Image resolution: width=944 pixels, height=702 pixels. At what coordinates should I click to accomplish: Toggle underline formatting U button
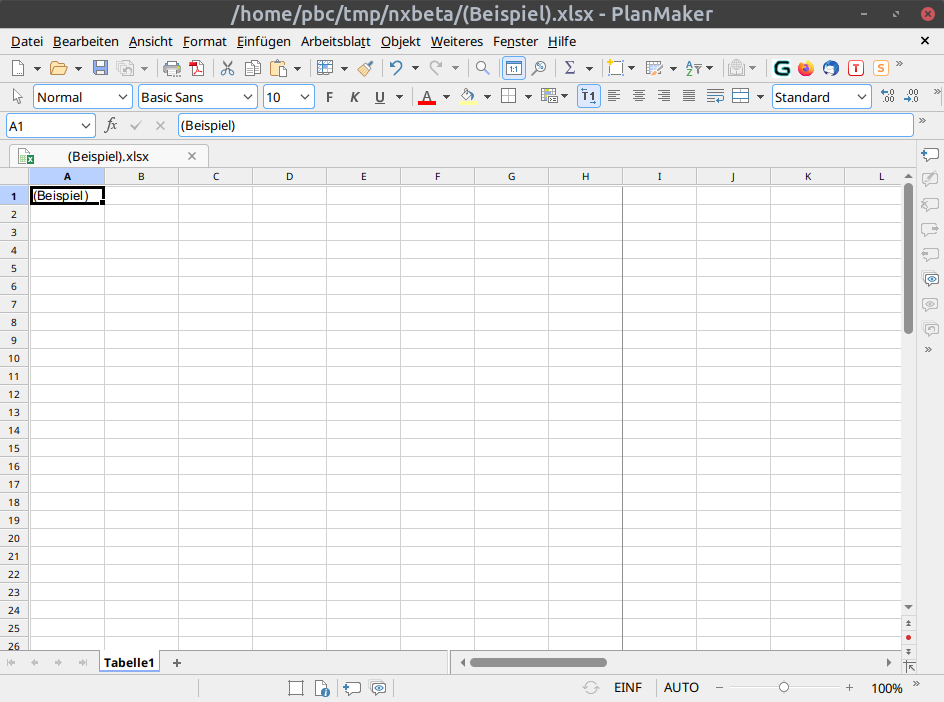[x=380, y=98]
